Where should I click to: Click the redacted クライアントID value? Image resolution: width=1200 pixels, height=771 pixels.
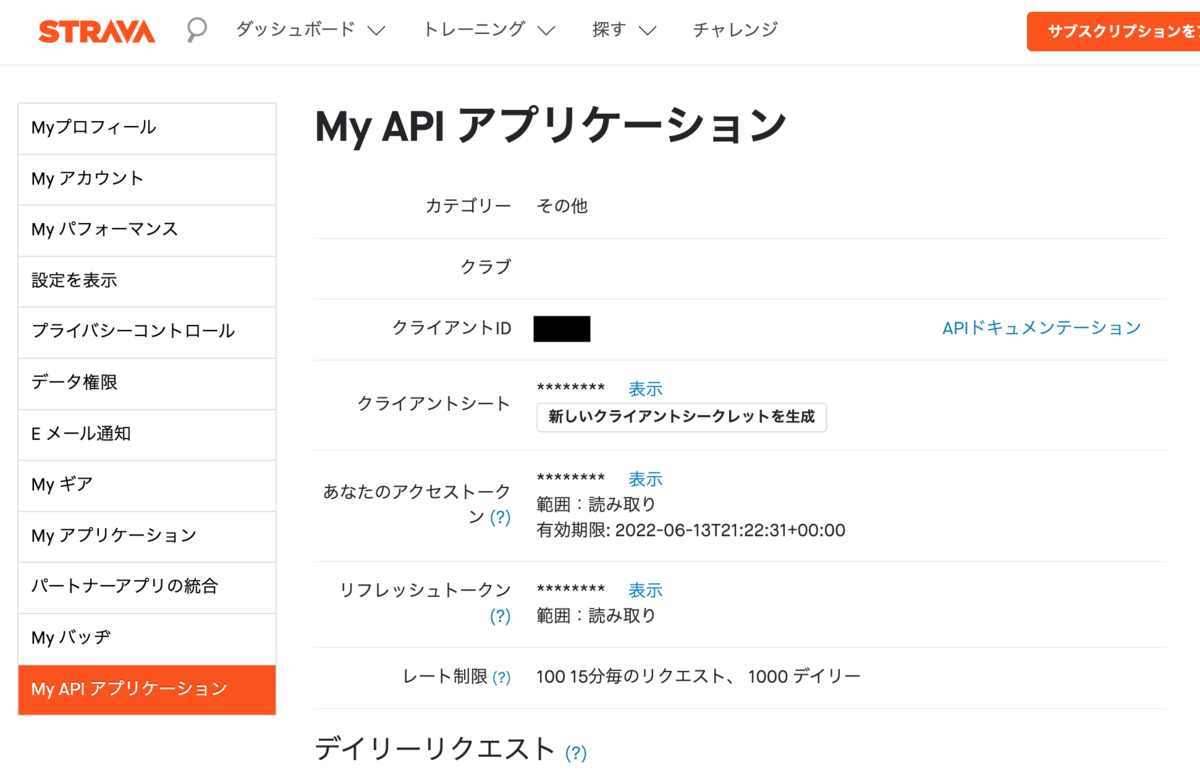click(x=562, y=329)
